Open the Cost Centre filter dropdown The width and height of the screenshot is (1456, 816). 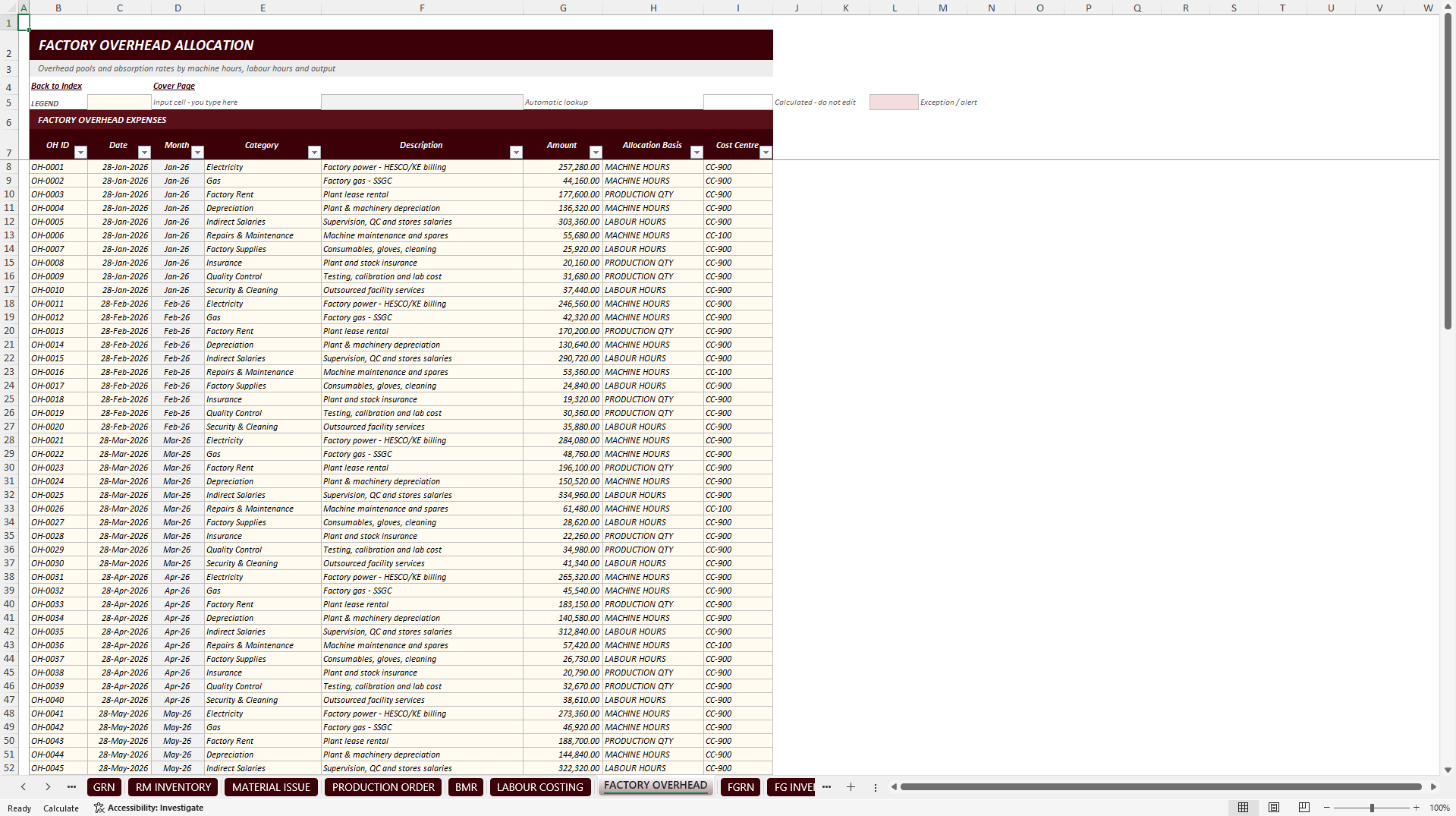pyautogui.click(x=766, y=153)
